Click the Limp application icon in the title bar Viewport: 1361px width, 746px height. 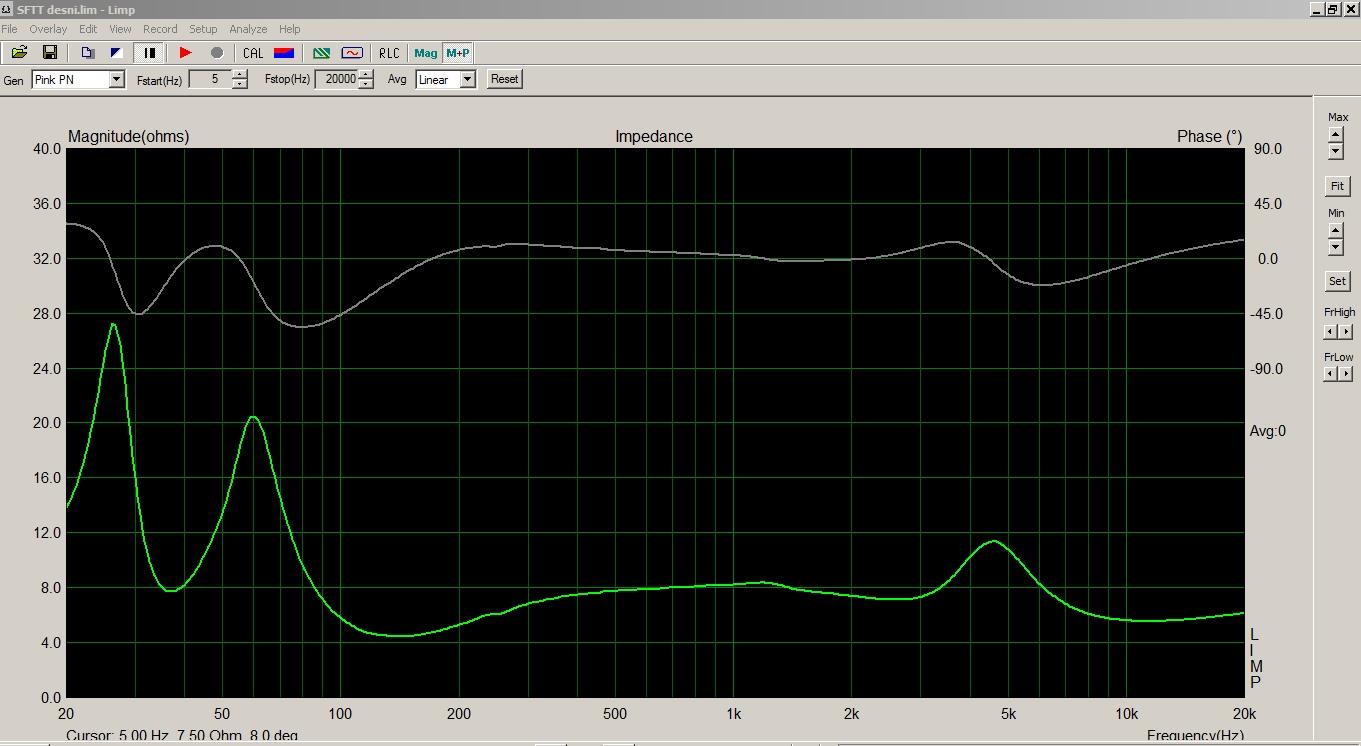point(8,9)
